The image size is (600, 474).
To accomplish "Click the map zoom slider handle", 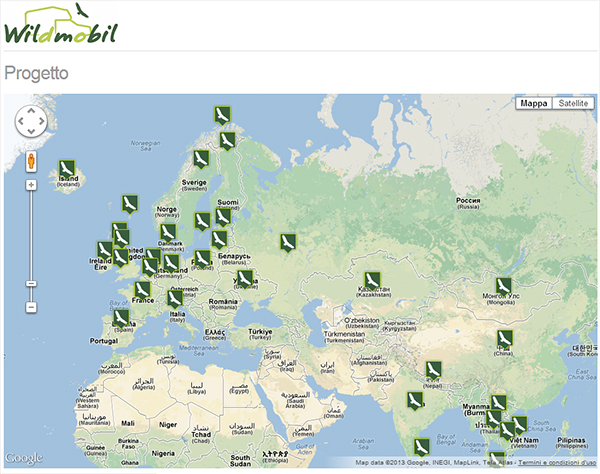I will (31, 285).
